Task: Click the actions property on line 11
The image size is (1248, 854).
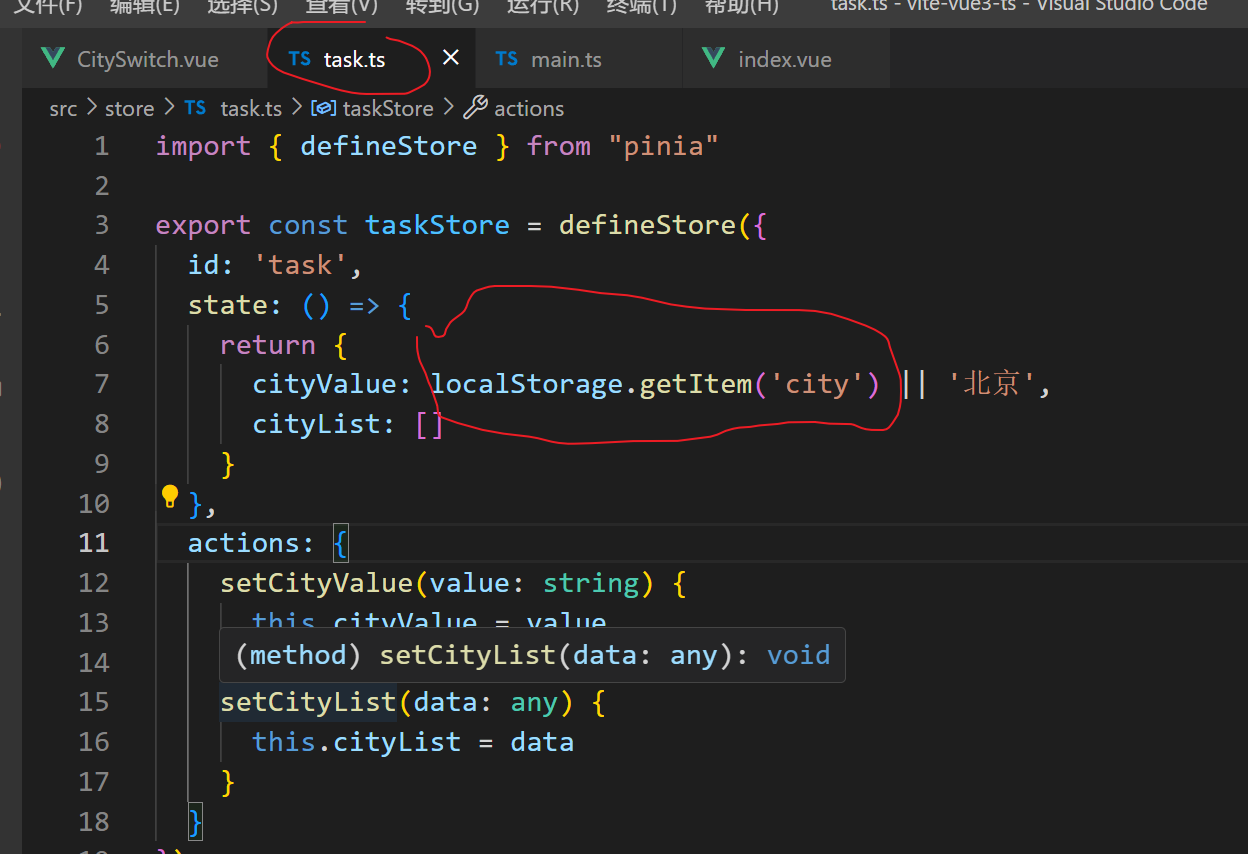Action: pyautogui.click(x=244, y=543)
